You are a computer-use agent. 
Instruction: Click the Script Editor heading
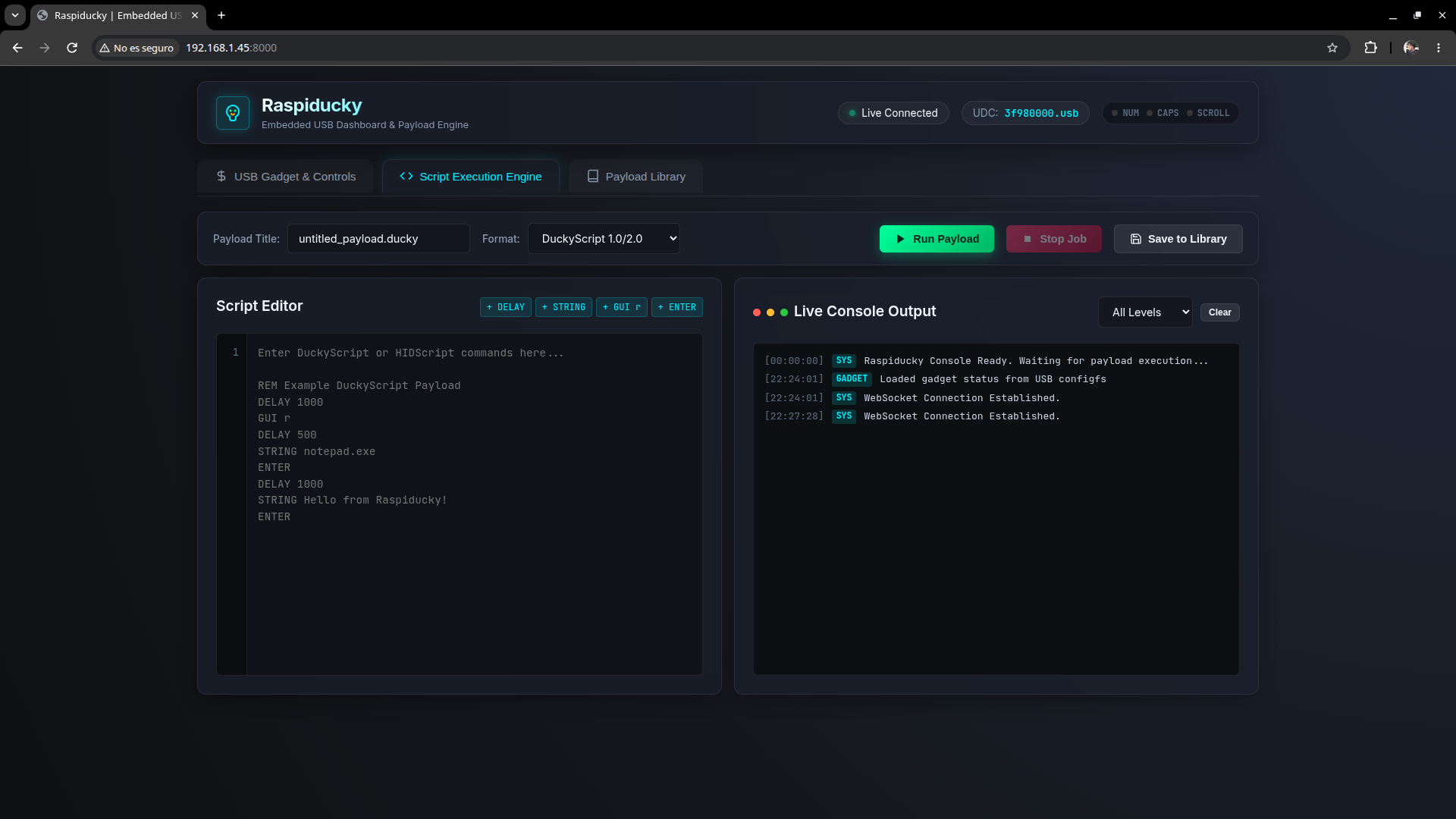point(259,306)
